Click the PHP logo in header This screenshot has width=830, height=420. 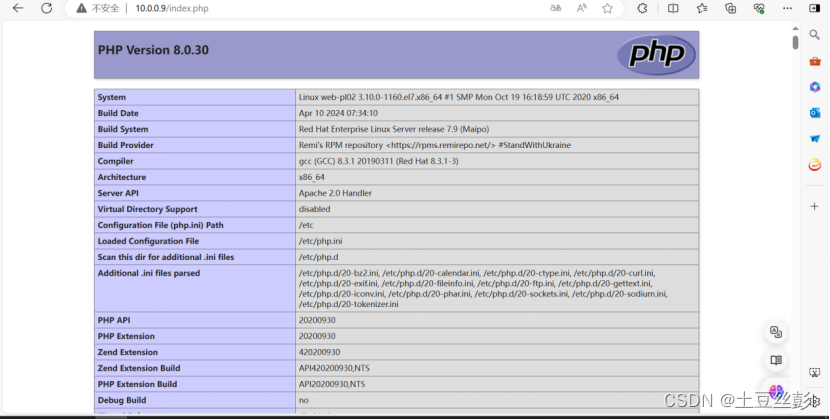click(656, 54)
